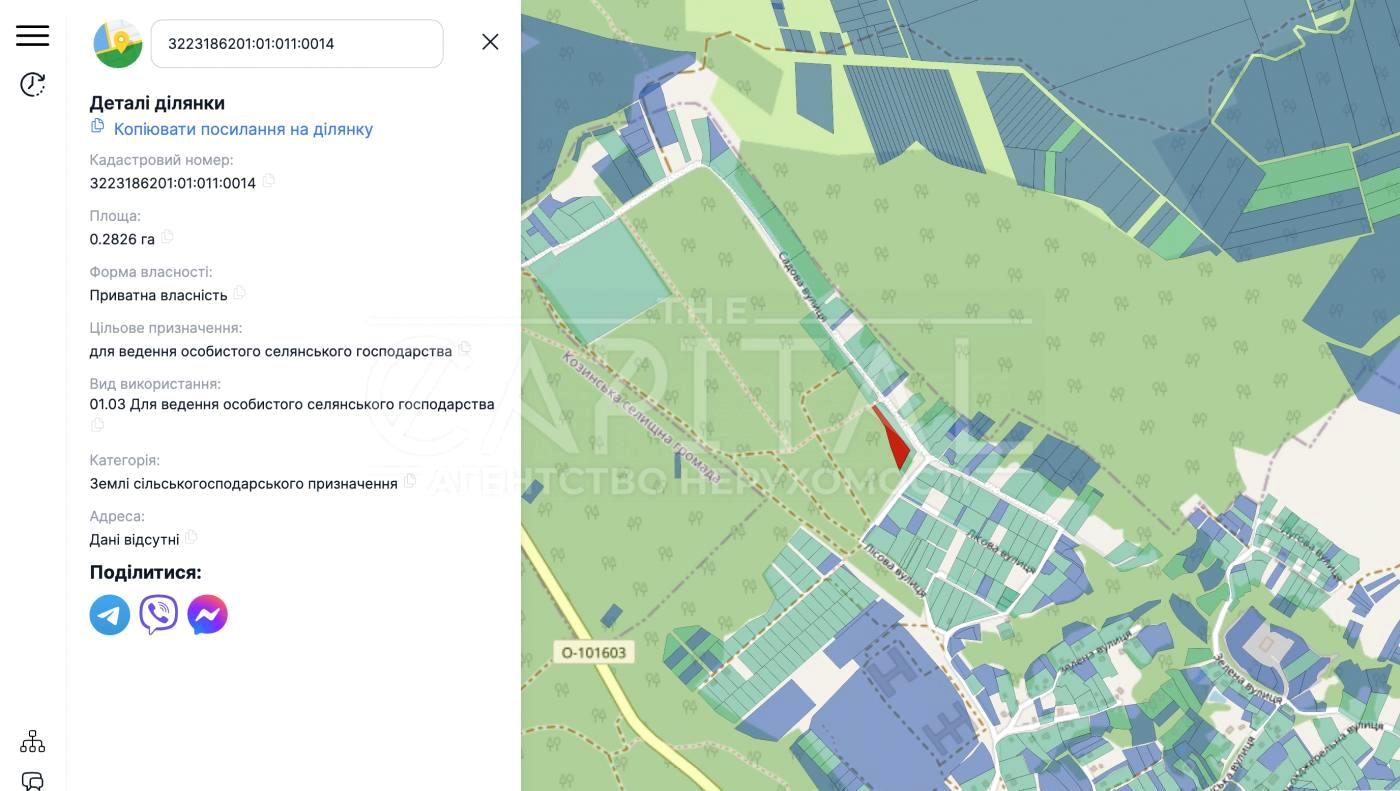Viewport: 1400px width, 791px height.
Task: Open the search history clock icon
Action: point(33,84)
